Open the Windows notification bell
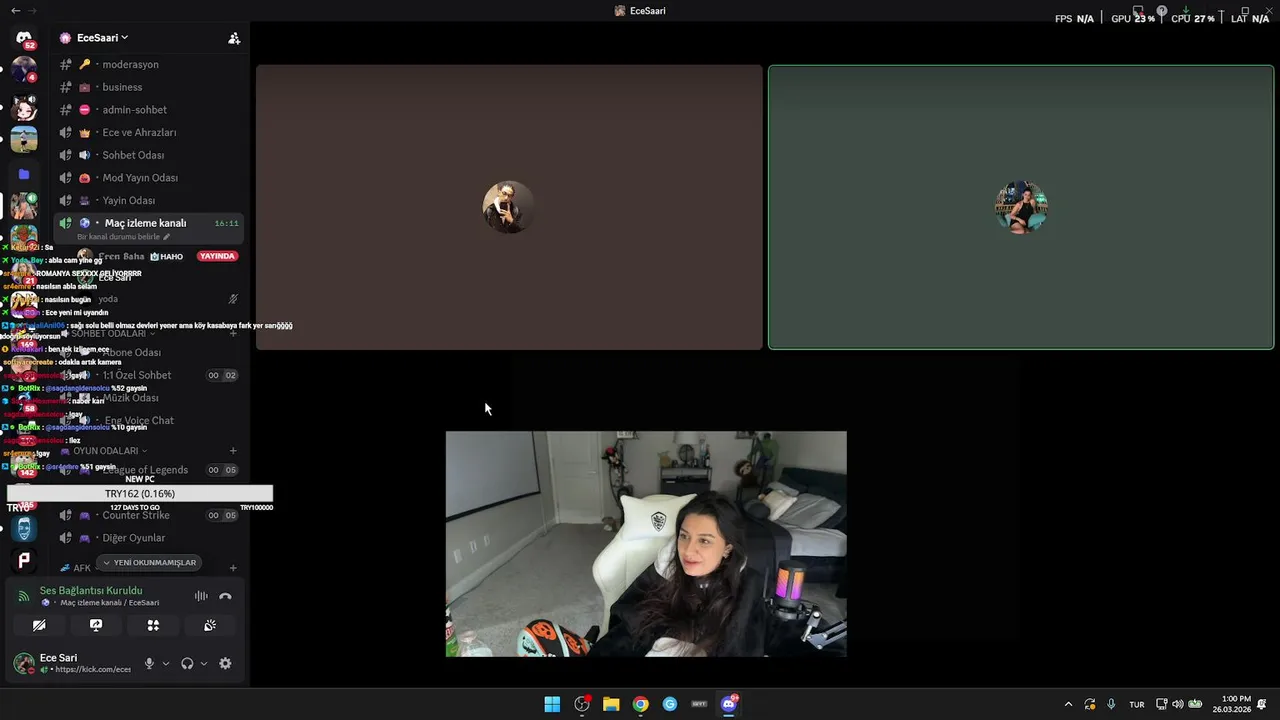Viewport: 1280px width, 720px height. [x=1262, y=704]
